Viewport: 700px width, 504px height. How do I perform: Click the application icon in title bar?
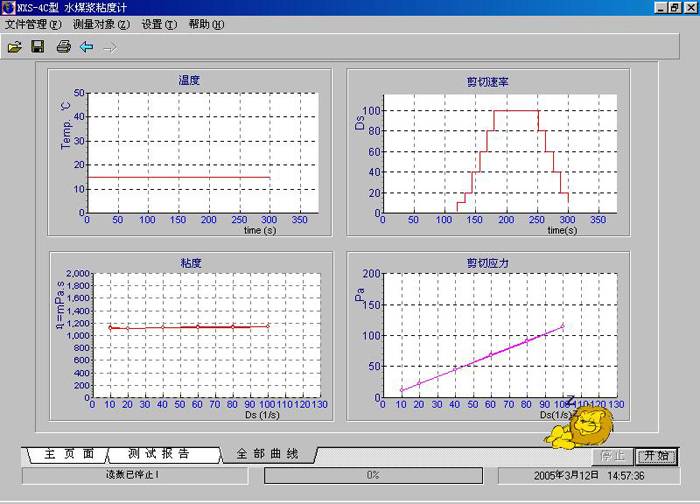(9, 8)
